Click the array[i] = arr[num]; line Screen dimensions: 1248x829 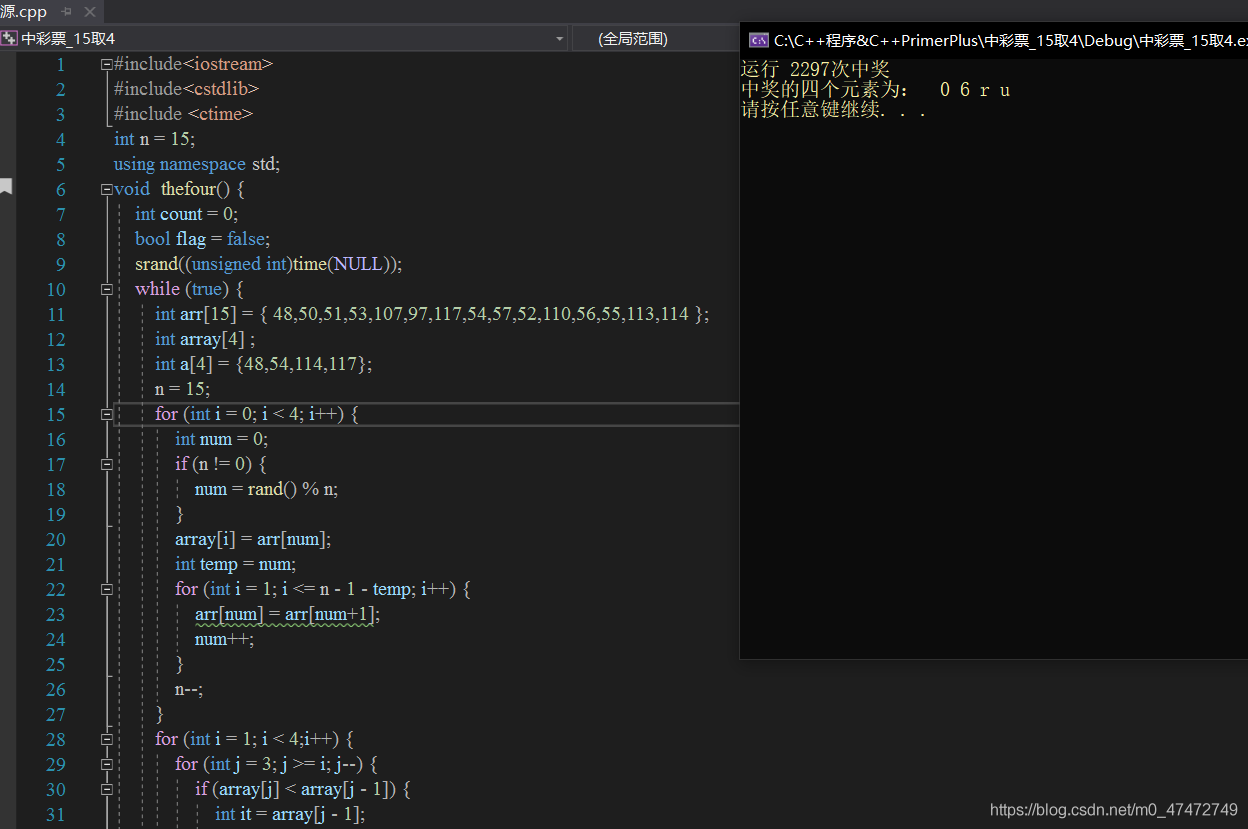pyautogui.click(x=253, y=539)
